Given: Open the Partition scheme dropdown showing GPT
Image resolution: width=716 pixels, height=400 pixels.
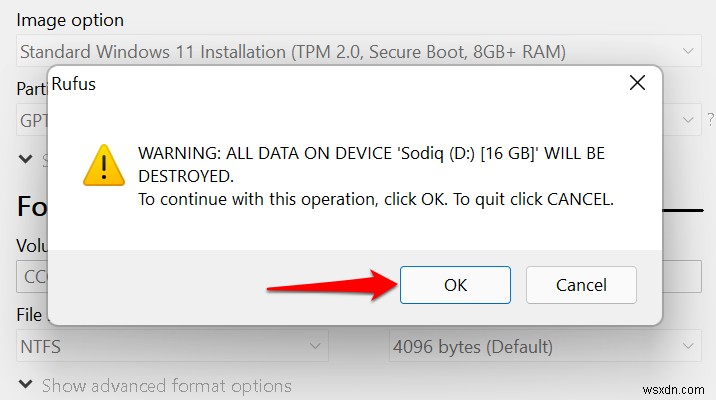Looking at the screenshot, I should (x=29, y=121).
